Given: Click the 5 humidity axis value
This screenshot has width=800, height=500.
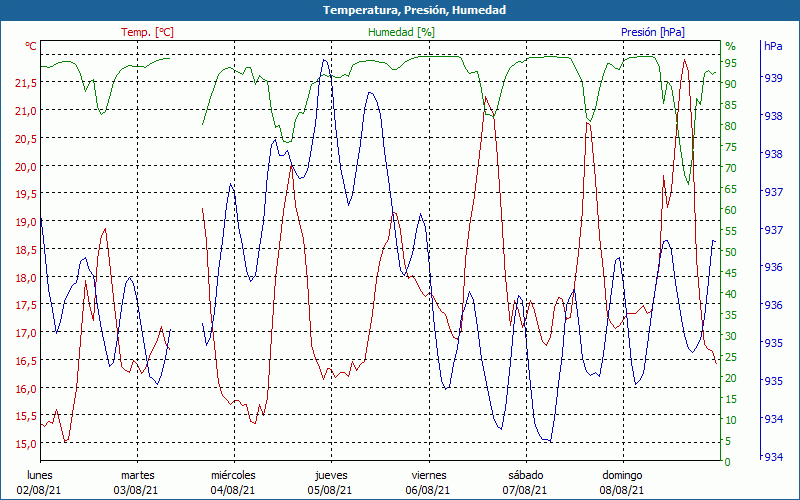Looking at the screenshot, I should tap(728, 441).
